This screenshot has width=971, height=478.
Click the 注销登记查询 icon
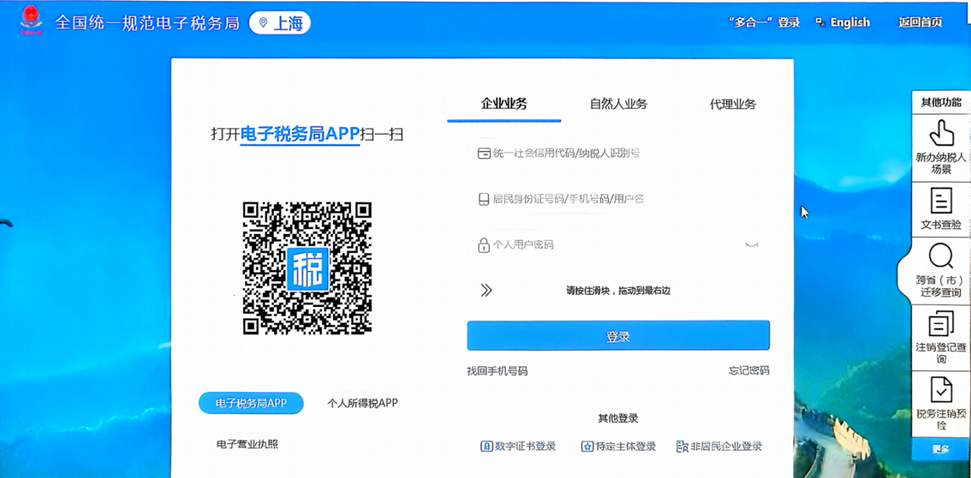pos(941,324)
